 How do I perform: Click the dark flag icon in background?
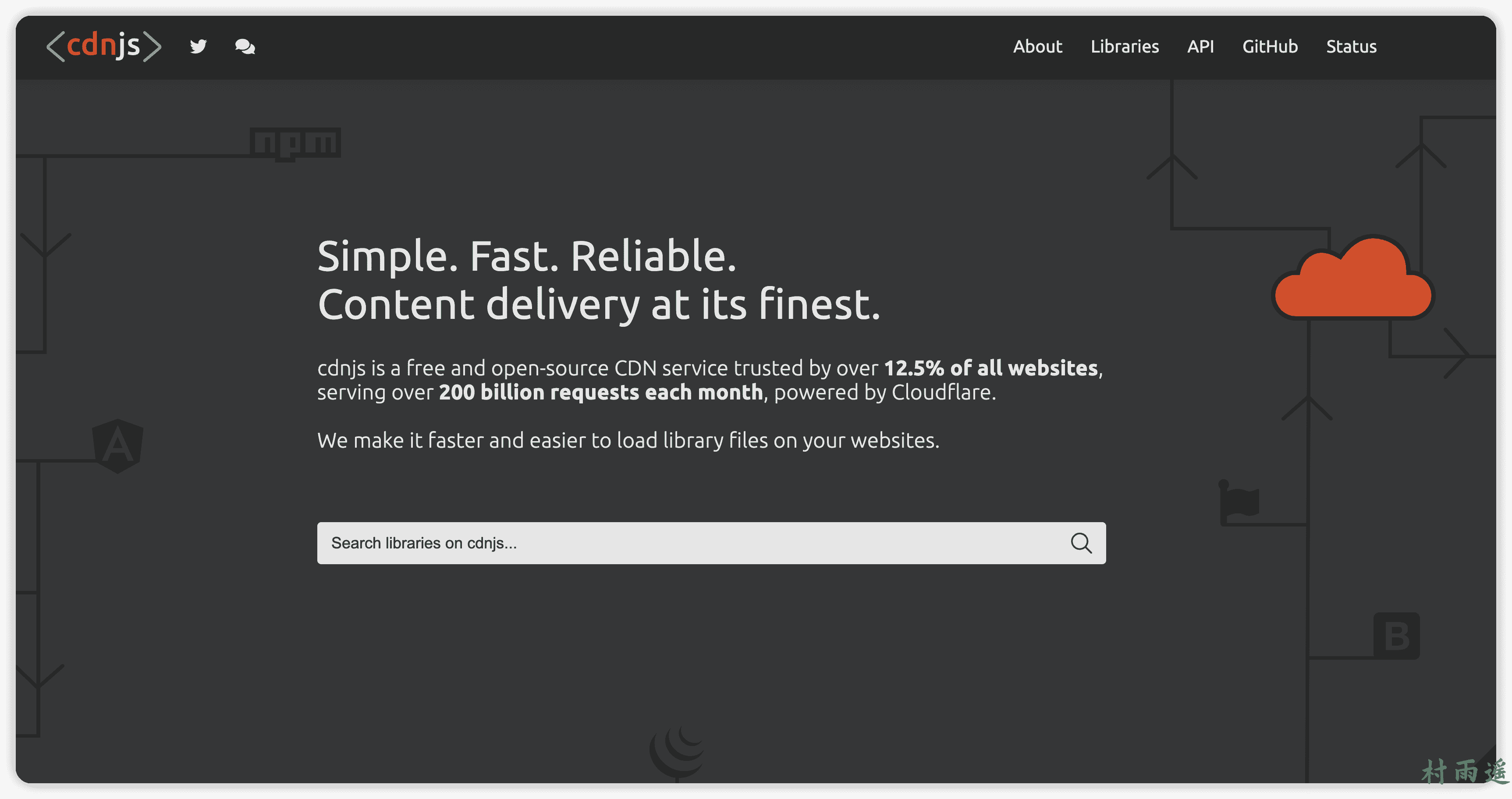click(x=1239, y=502)
